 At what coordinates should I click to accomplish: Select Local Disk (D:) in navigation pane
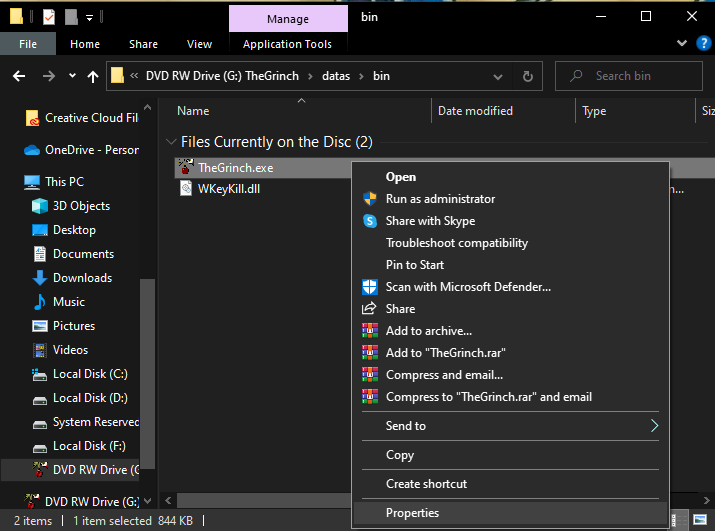pyautogui.click(x=90, y=398)
